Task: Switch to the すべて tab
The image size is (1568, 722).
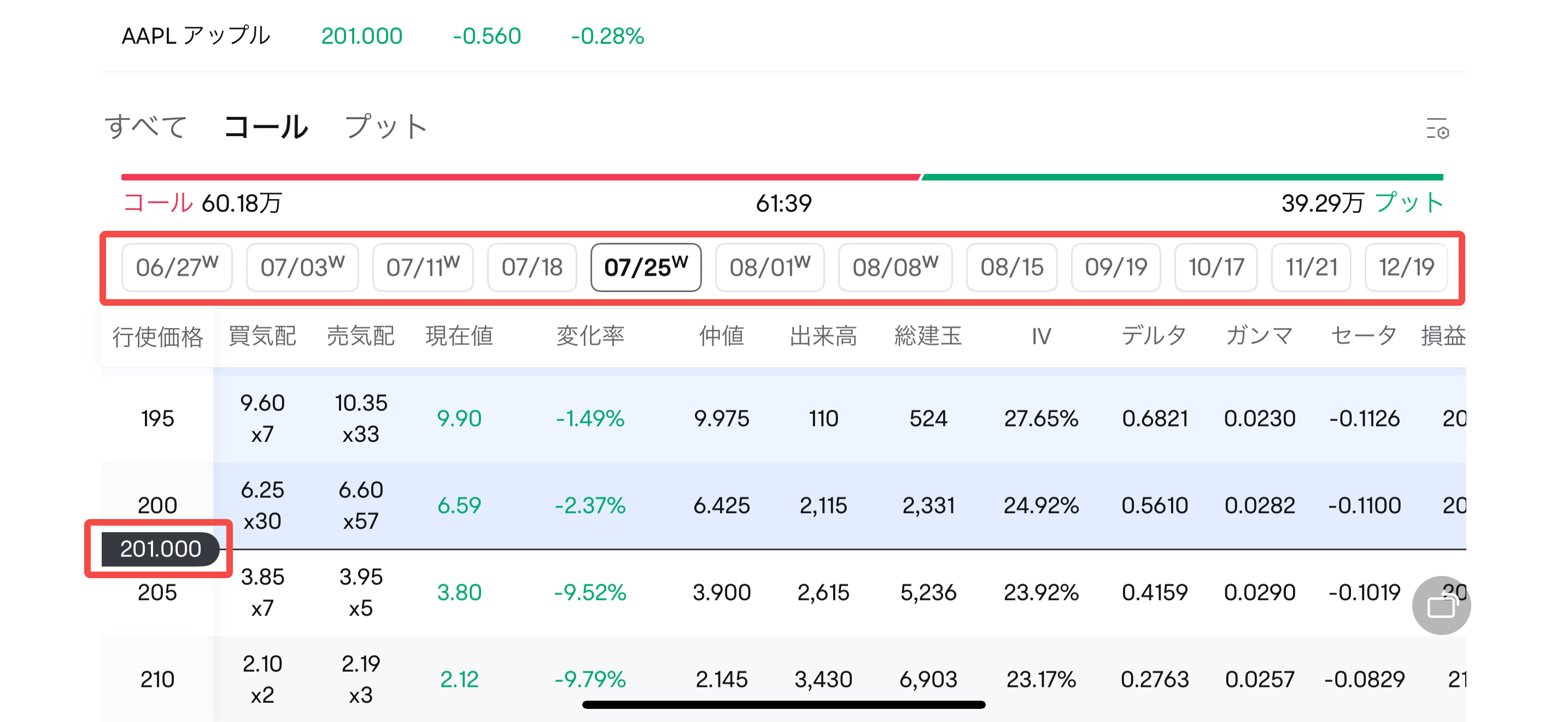Action: 145,127
